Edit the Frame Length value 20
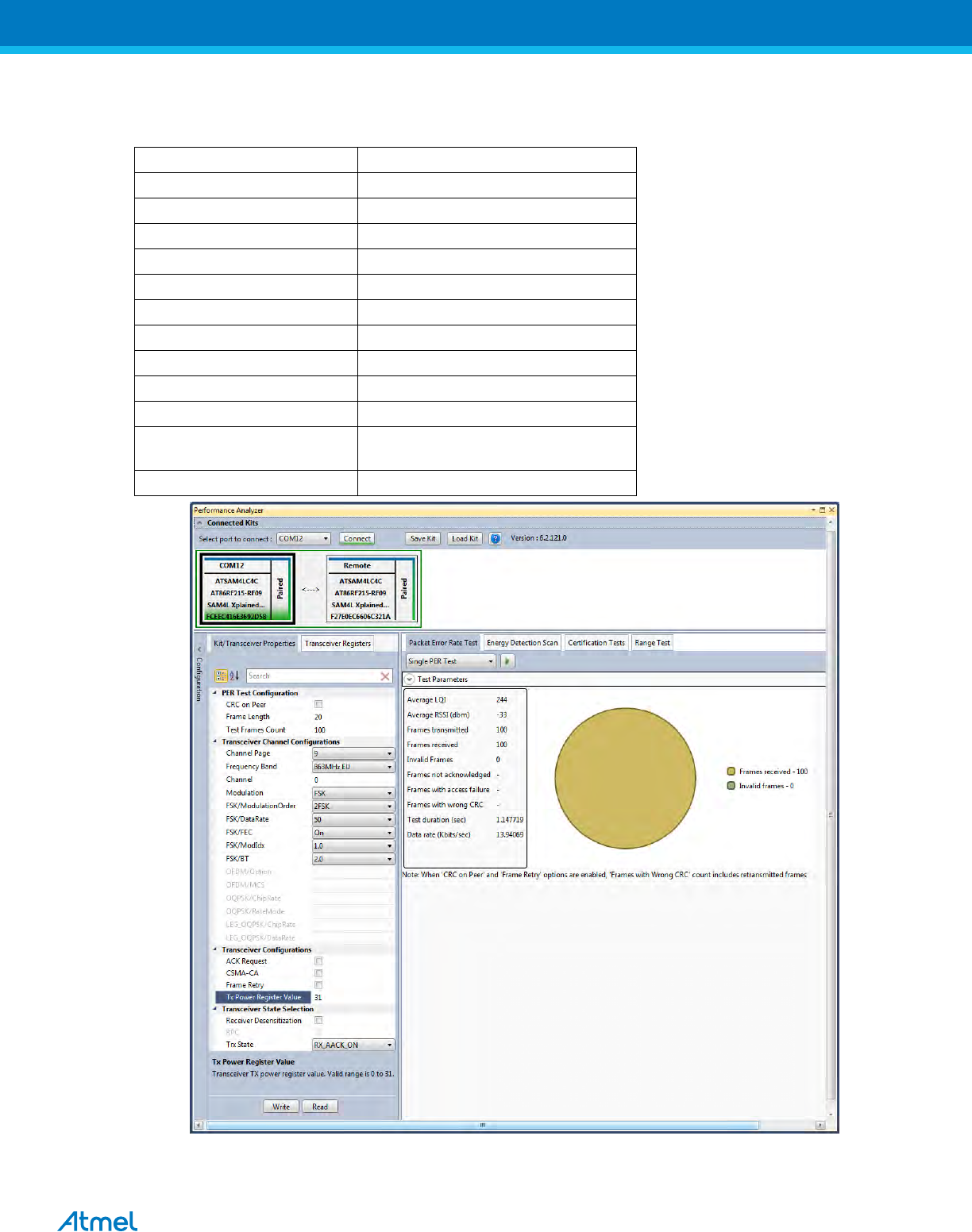972x1232 pixels. 353,717
